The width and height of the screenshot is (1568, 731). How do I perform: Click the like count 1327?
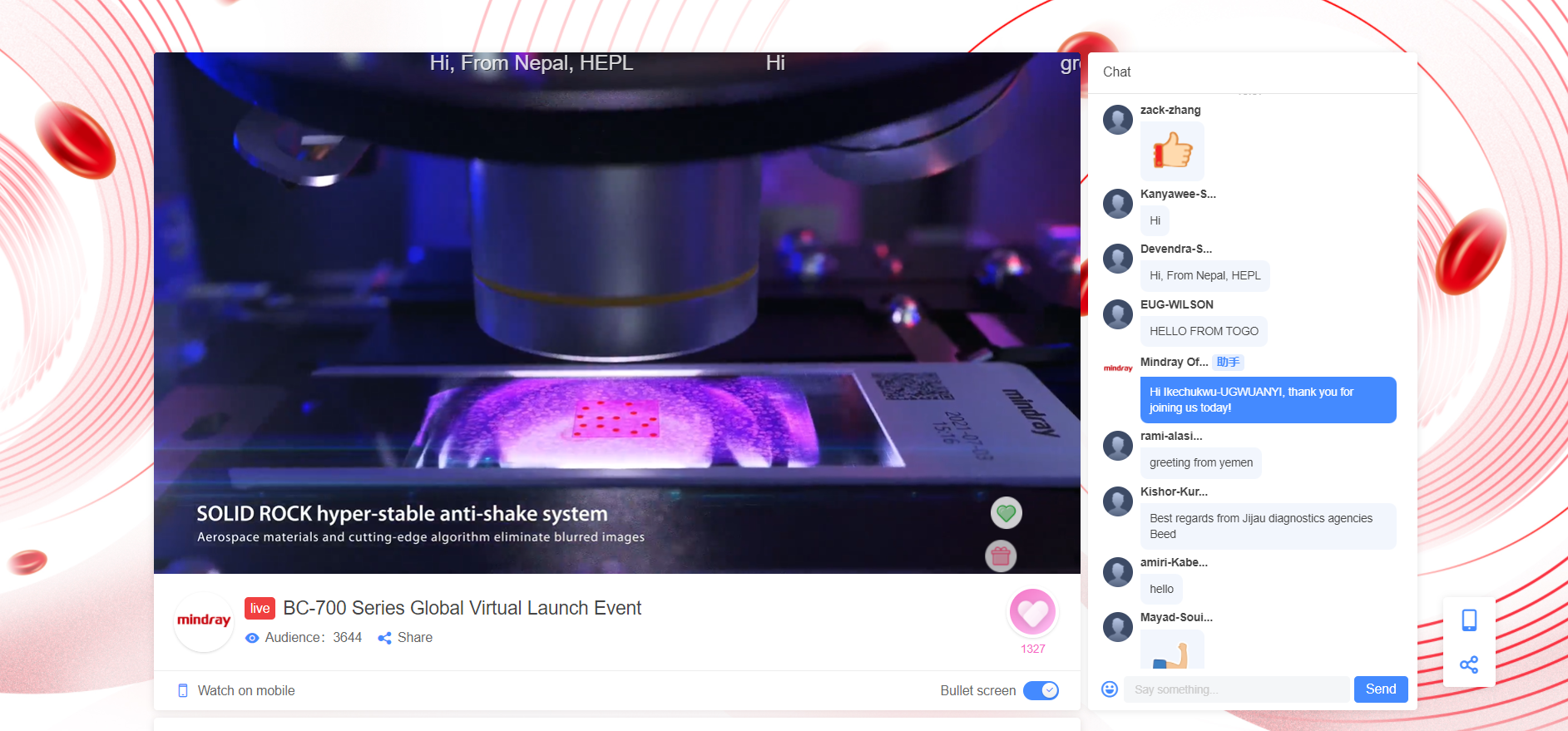(1032, 649)
